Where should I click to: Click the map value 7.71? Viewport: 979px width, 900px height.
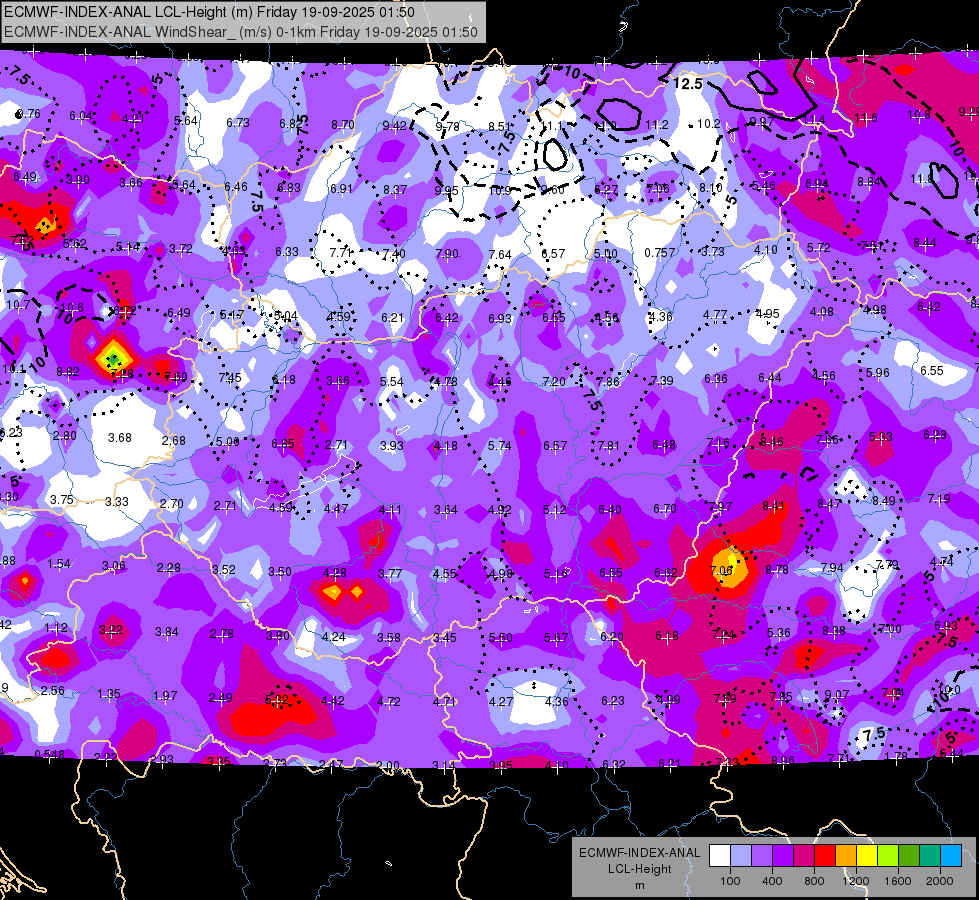coord(342,252)
